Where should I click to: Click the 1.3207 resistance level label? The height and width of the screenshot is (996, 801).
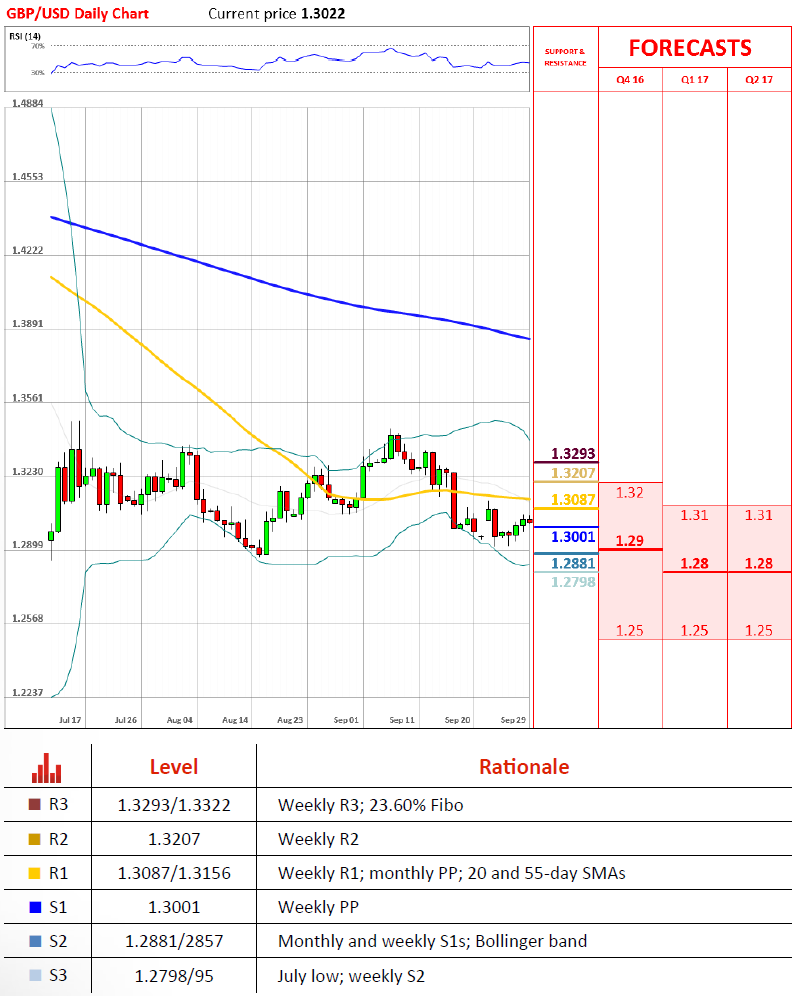[x=573, y=473]
